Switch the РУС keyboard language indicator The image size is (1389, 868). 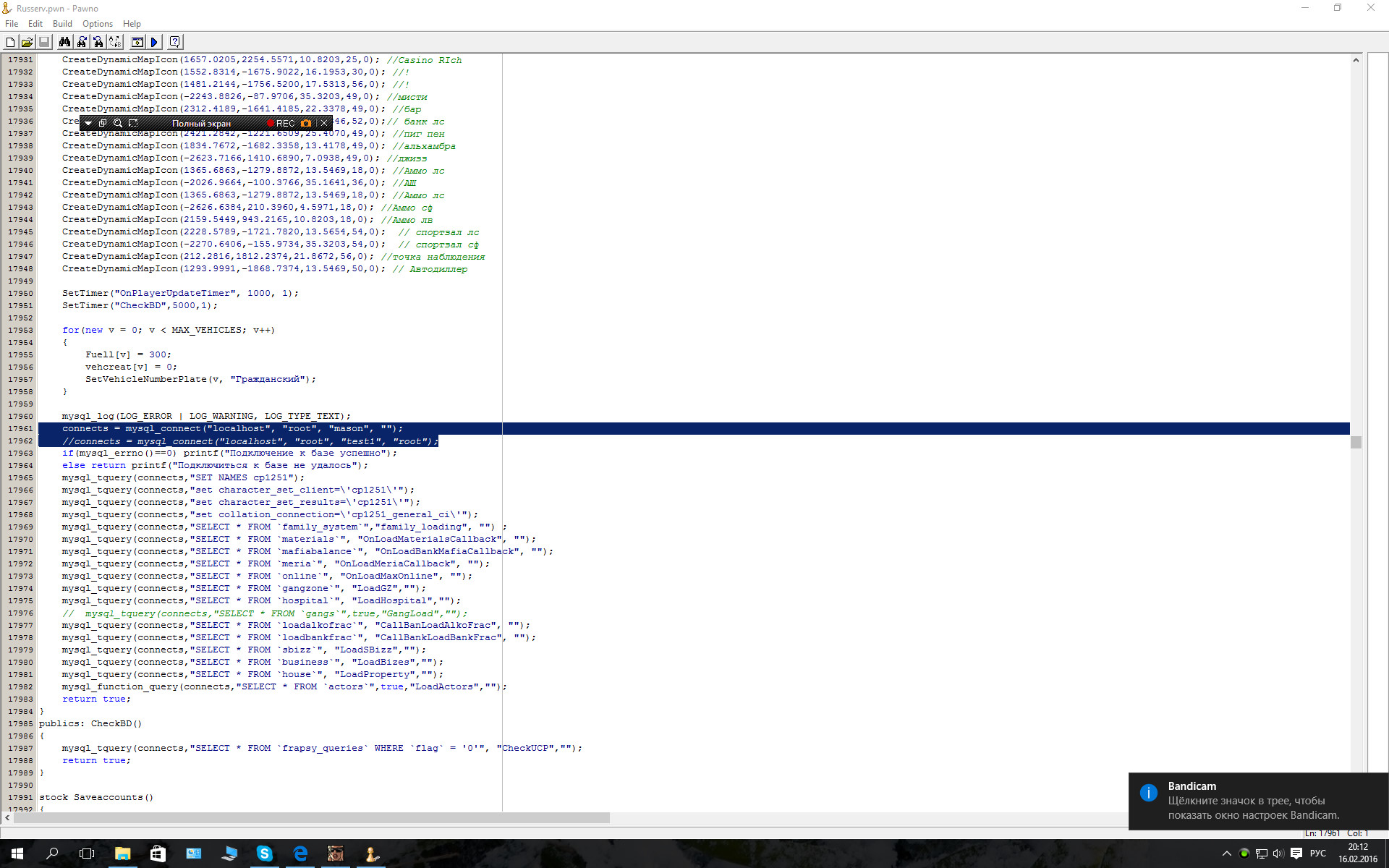click(1317, 854)
